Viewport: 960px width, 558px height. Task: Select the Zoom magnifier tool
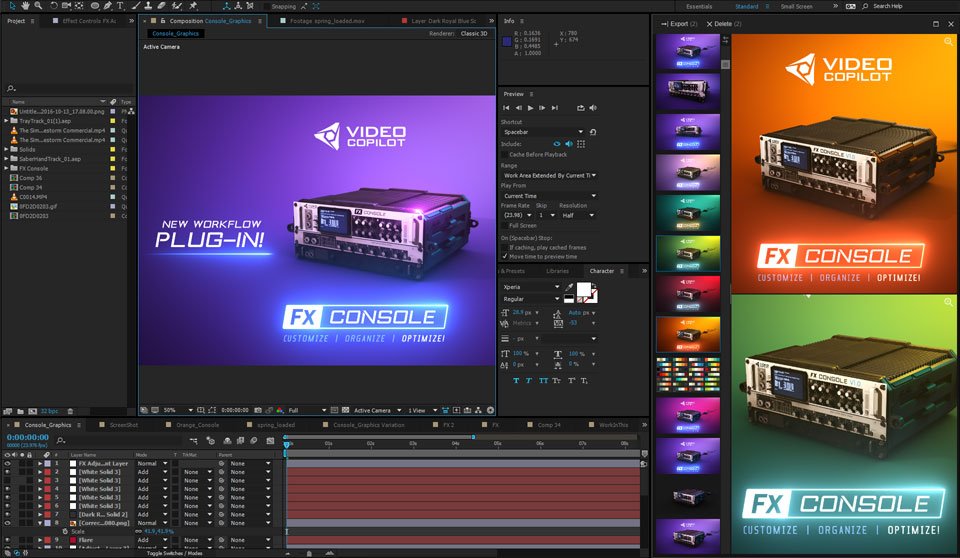click(x=38, y=6)
